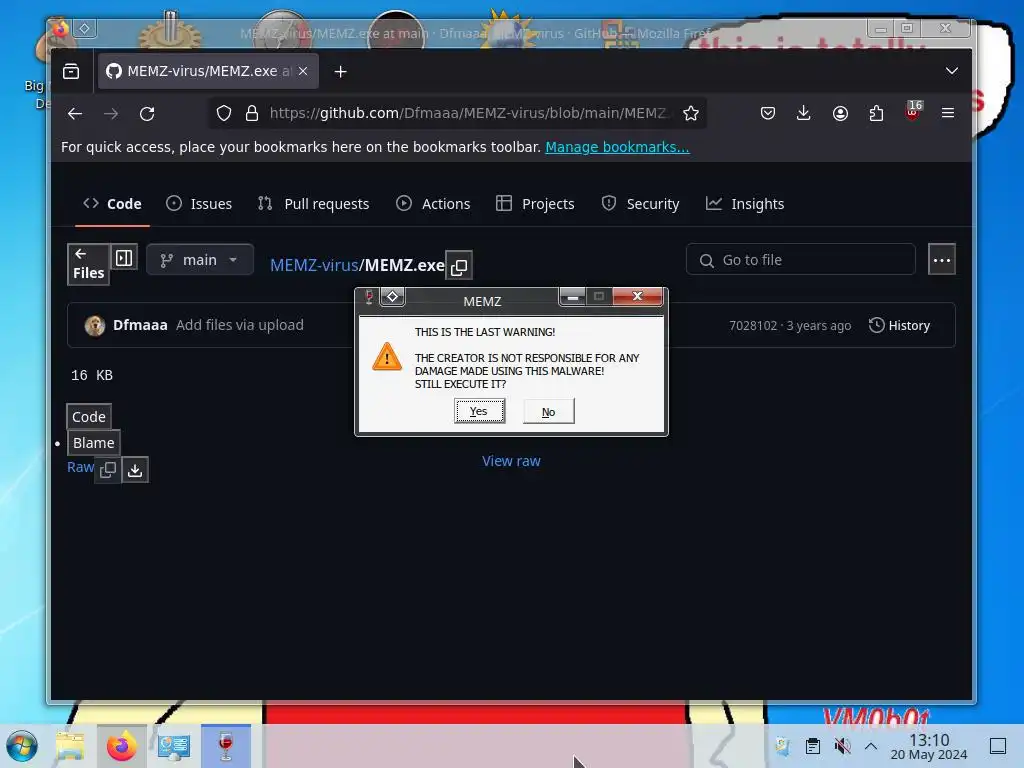Open the clipboard tray icon
Viewport: 1024px width, 768px height.
coord(812,746)
